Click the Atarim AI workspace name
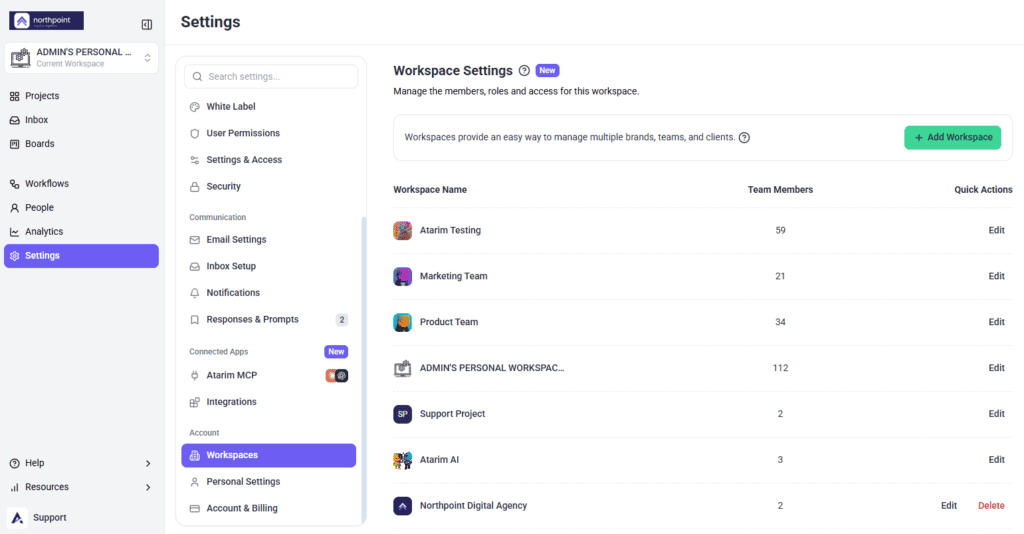 [439, 460]
